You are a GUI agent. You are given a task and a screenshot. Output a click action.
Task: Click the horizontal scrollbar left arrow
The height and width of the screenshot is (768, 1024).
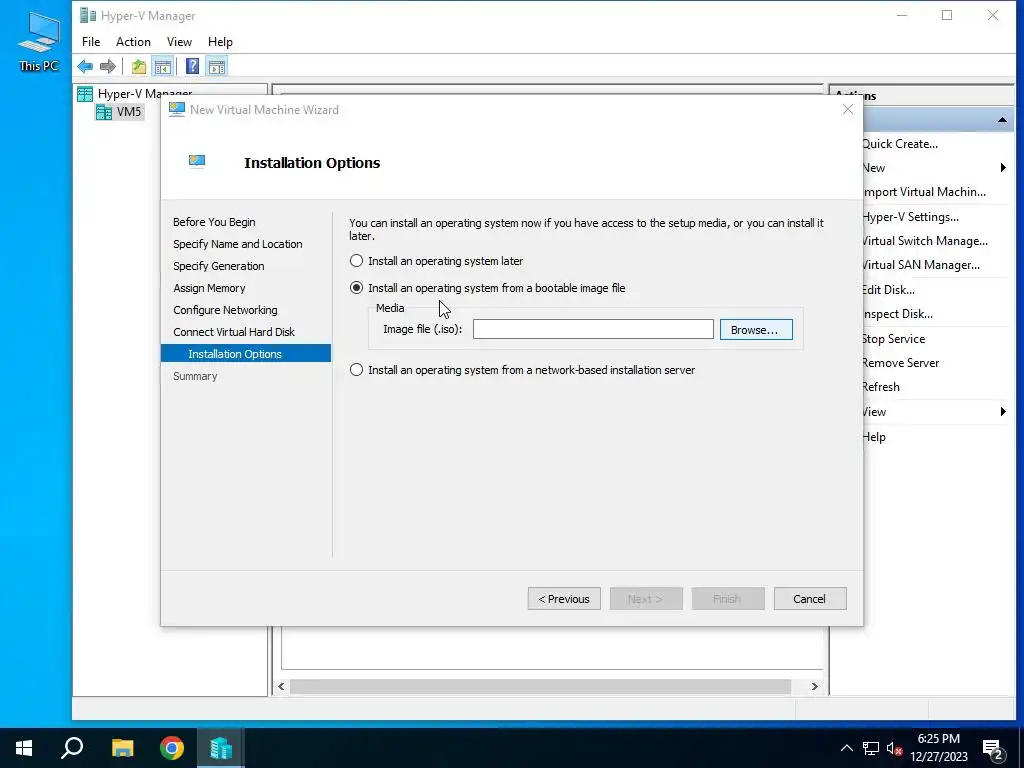[281, 686]
